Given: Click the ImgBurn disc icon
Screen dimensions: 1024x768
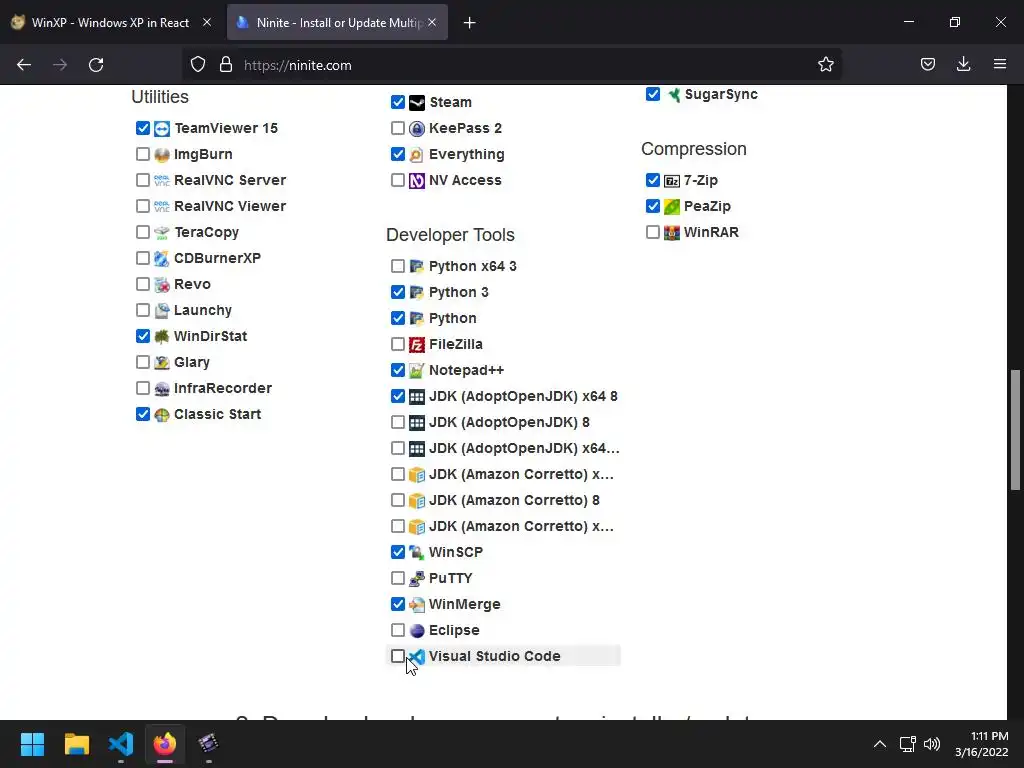Looking at the screenshot, I should (162, 155).
